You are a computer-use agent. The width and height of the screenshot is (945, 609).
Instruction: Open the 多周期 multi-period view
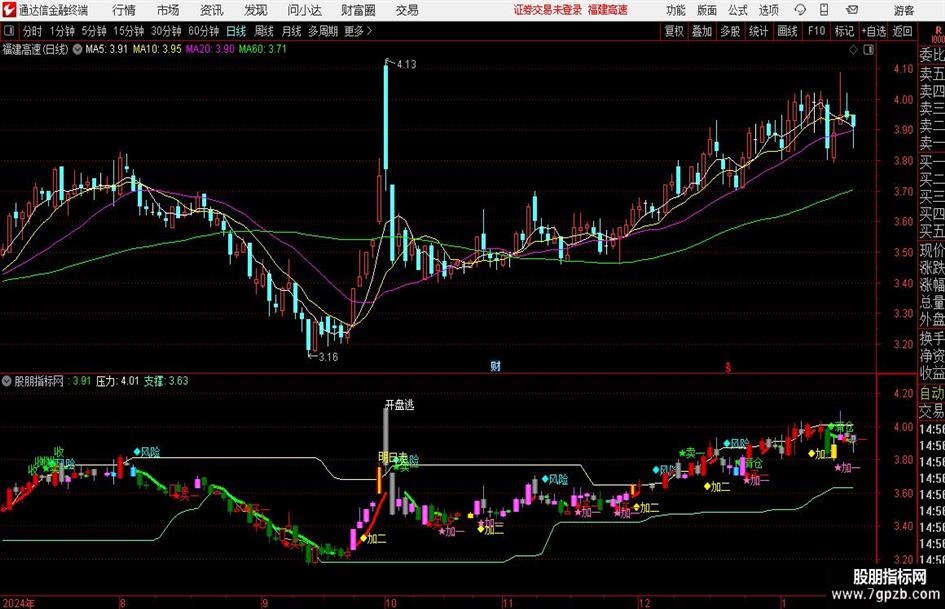[x=323, y=31]
